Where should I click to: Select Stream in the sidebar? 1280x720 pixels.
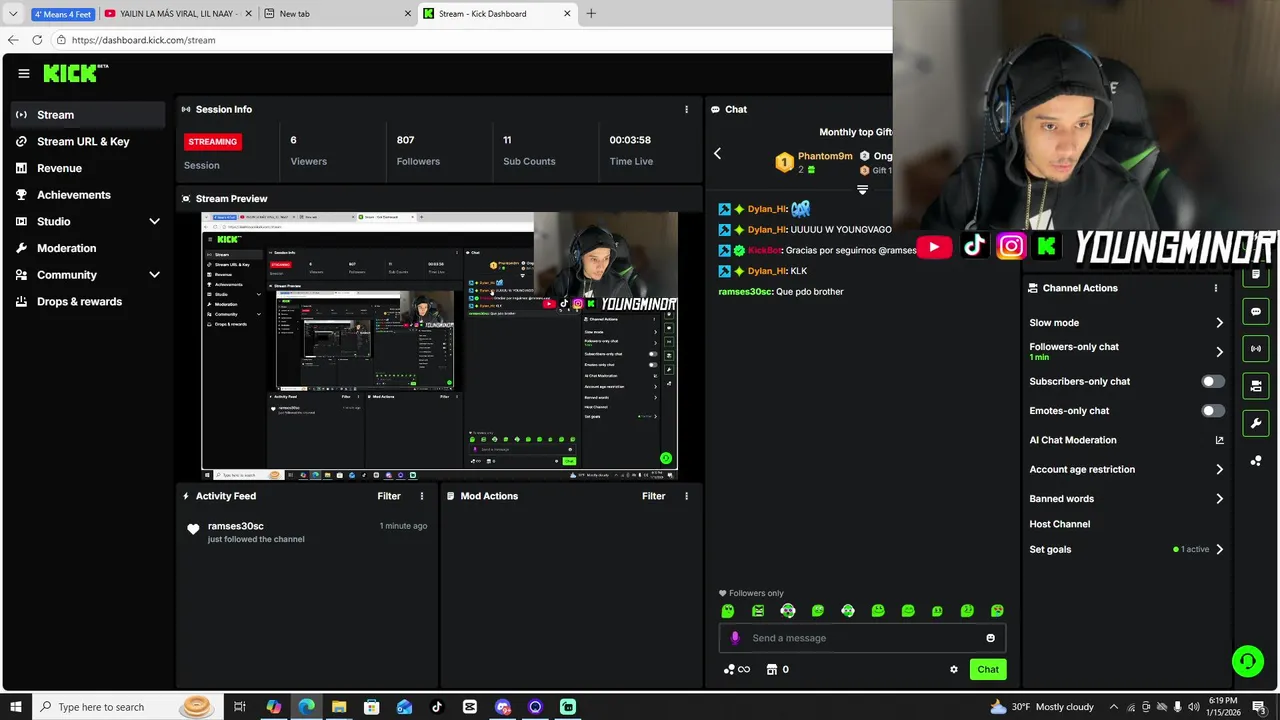point(88,115)
